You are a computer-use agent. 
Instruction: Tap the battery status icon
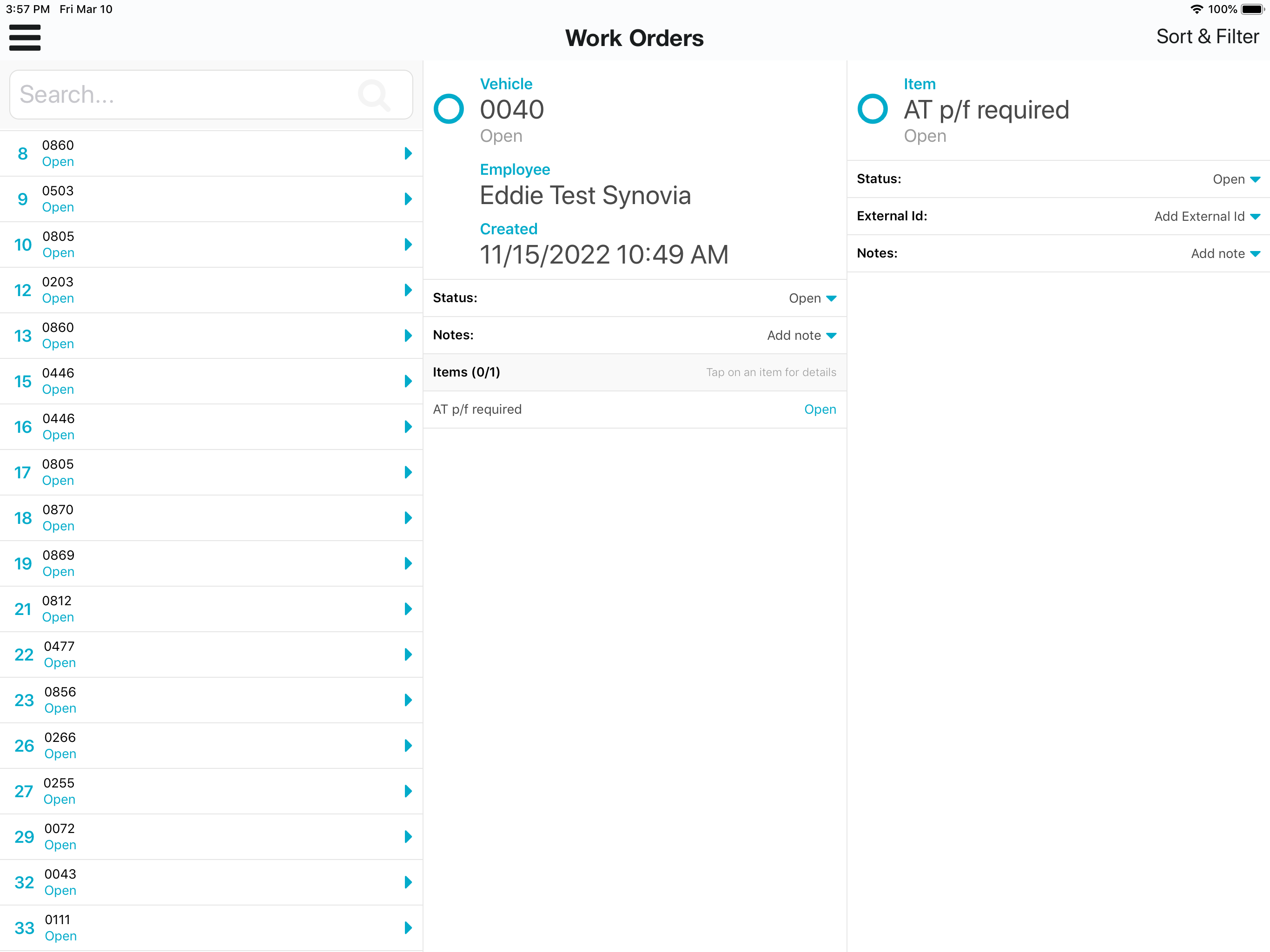click(x=1253, y=9)
